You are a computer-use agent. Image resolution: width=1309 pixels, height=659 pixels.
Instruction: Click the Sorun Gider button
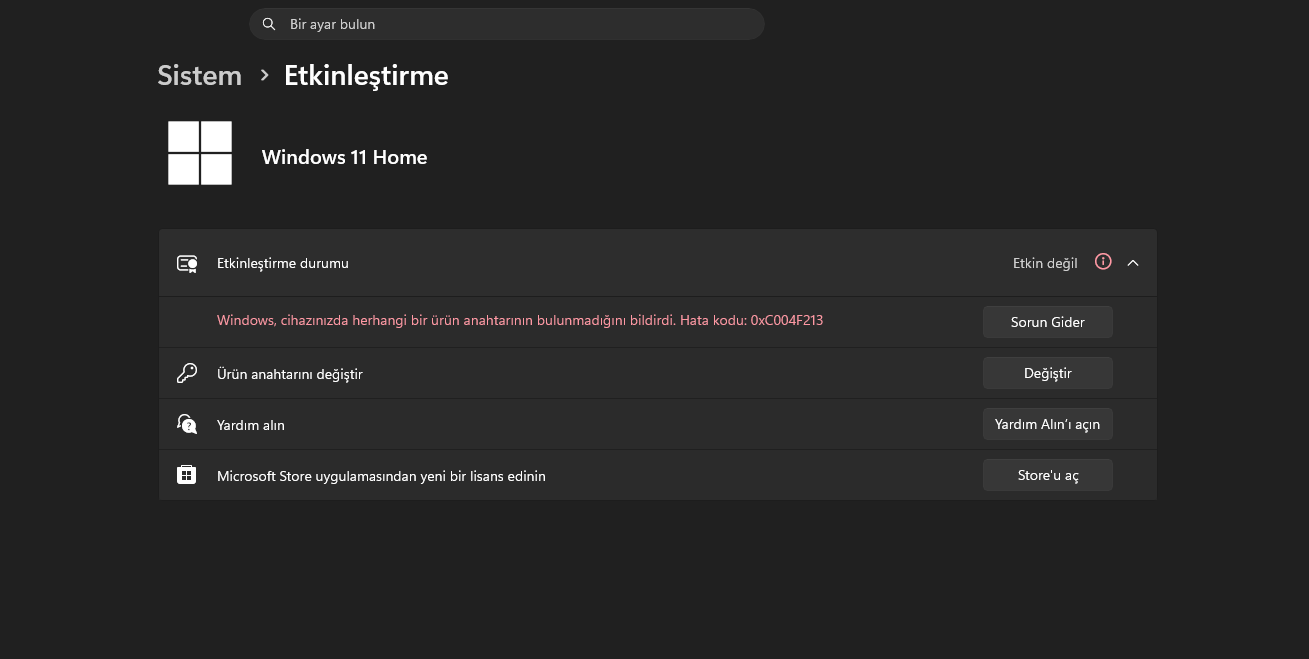point(1048,322)
